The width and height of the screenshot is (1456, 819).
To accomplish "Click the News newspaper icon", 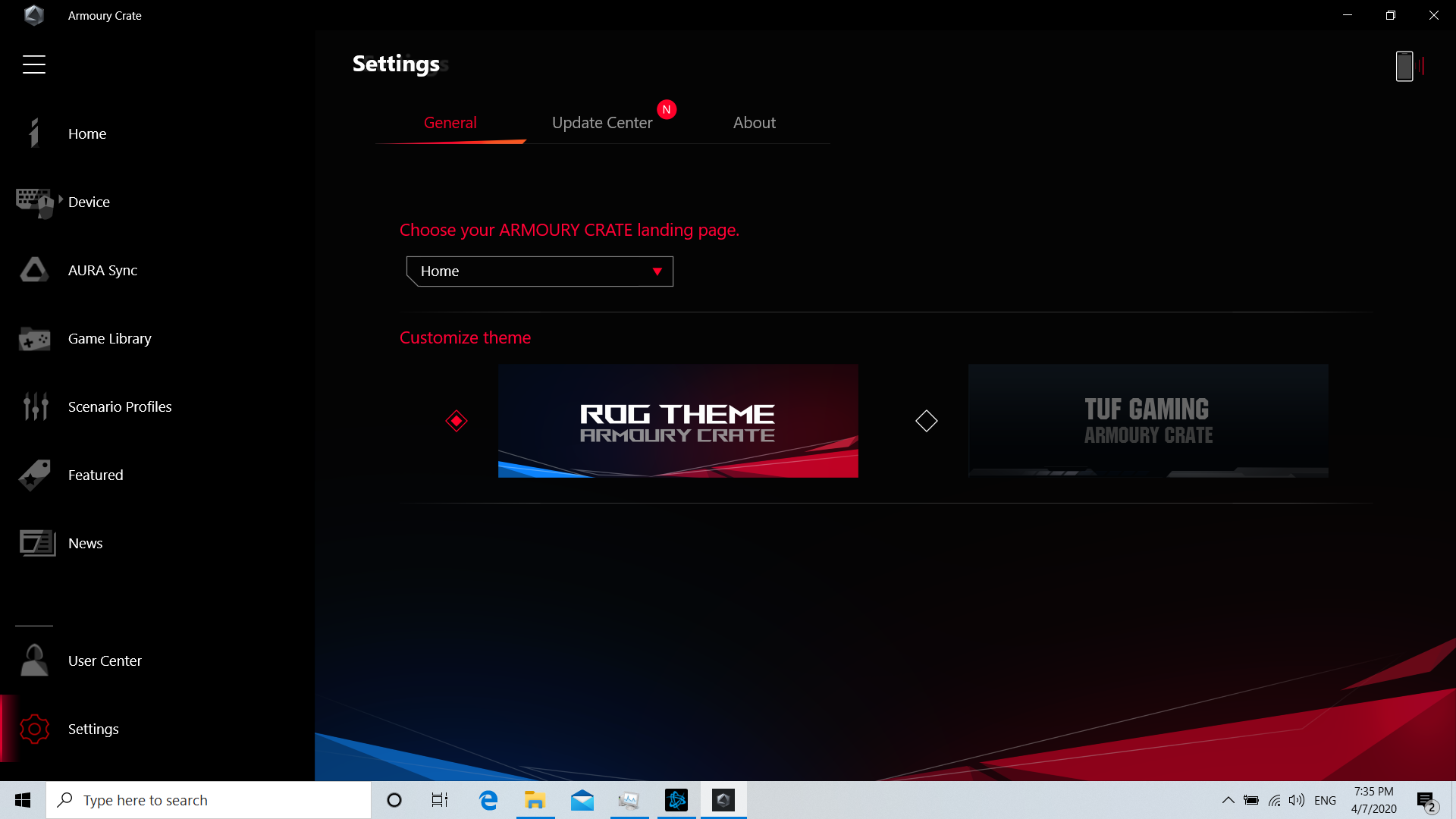I will (37, 543).
